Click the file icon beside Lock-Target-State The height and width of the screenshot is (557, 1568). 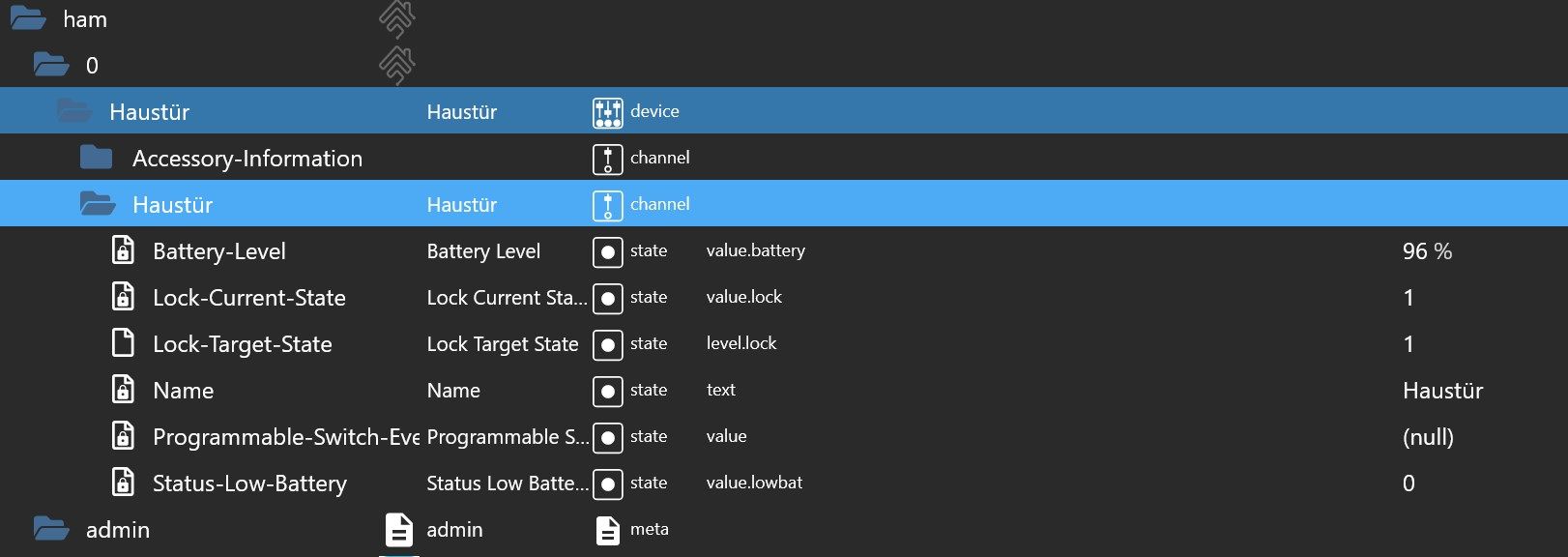click(123, 343)
